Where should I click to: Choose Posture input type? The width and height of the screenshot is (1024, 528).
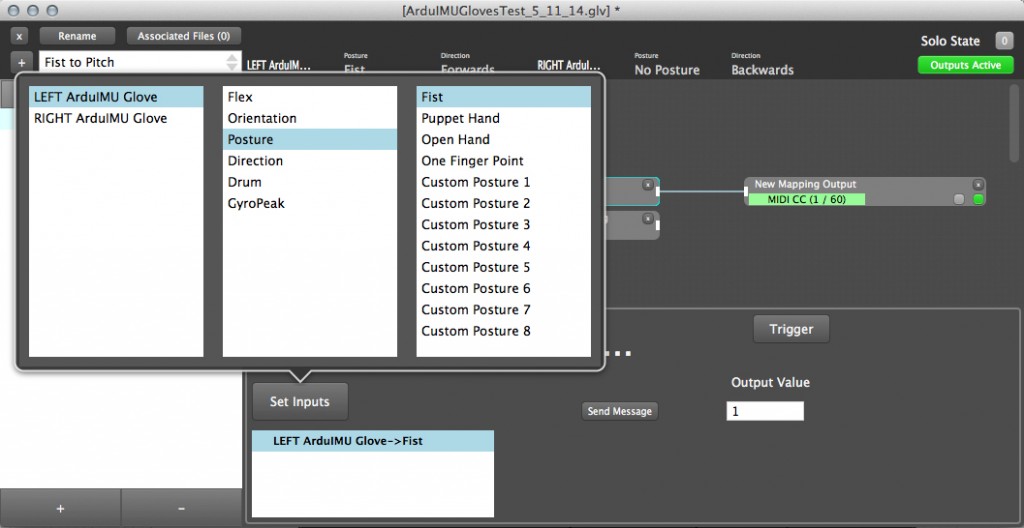click(310, 139)
